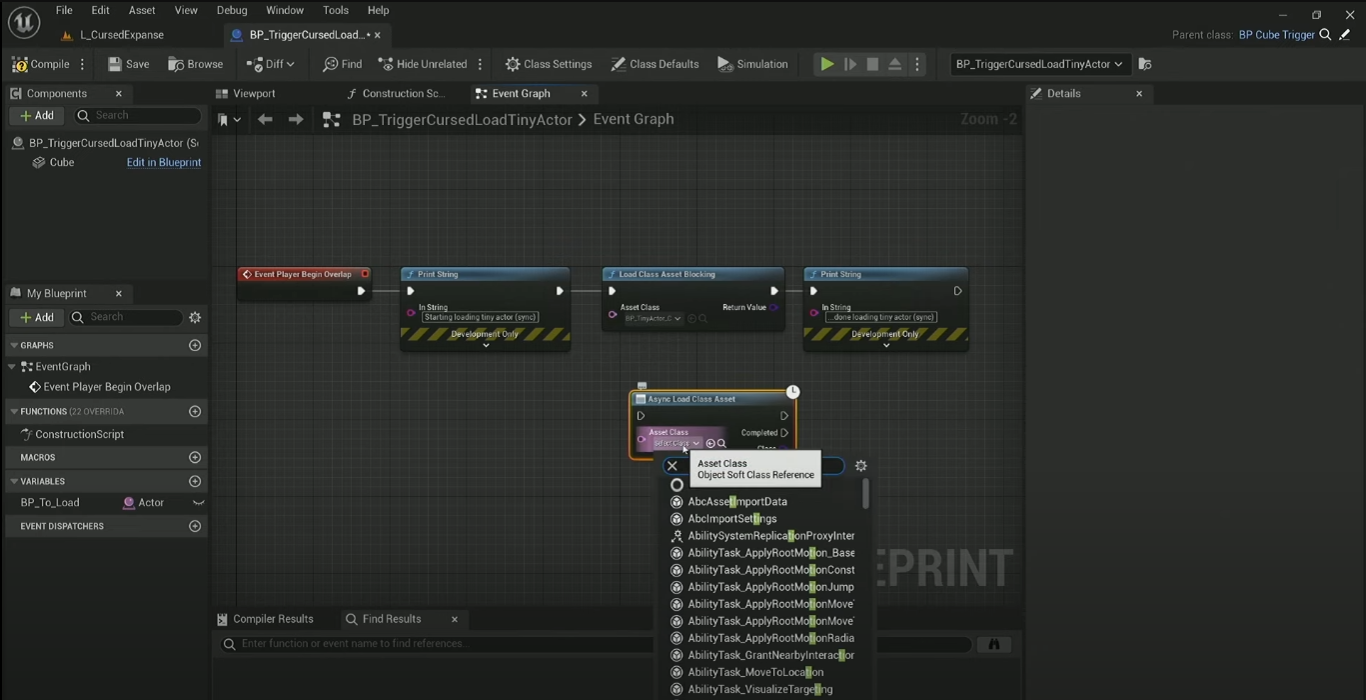Clear class picker search with X

[x=672, y=465]
